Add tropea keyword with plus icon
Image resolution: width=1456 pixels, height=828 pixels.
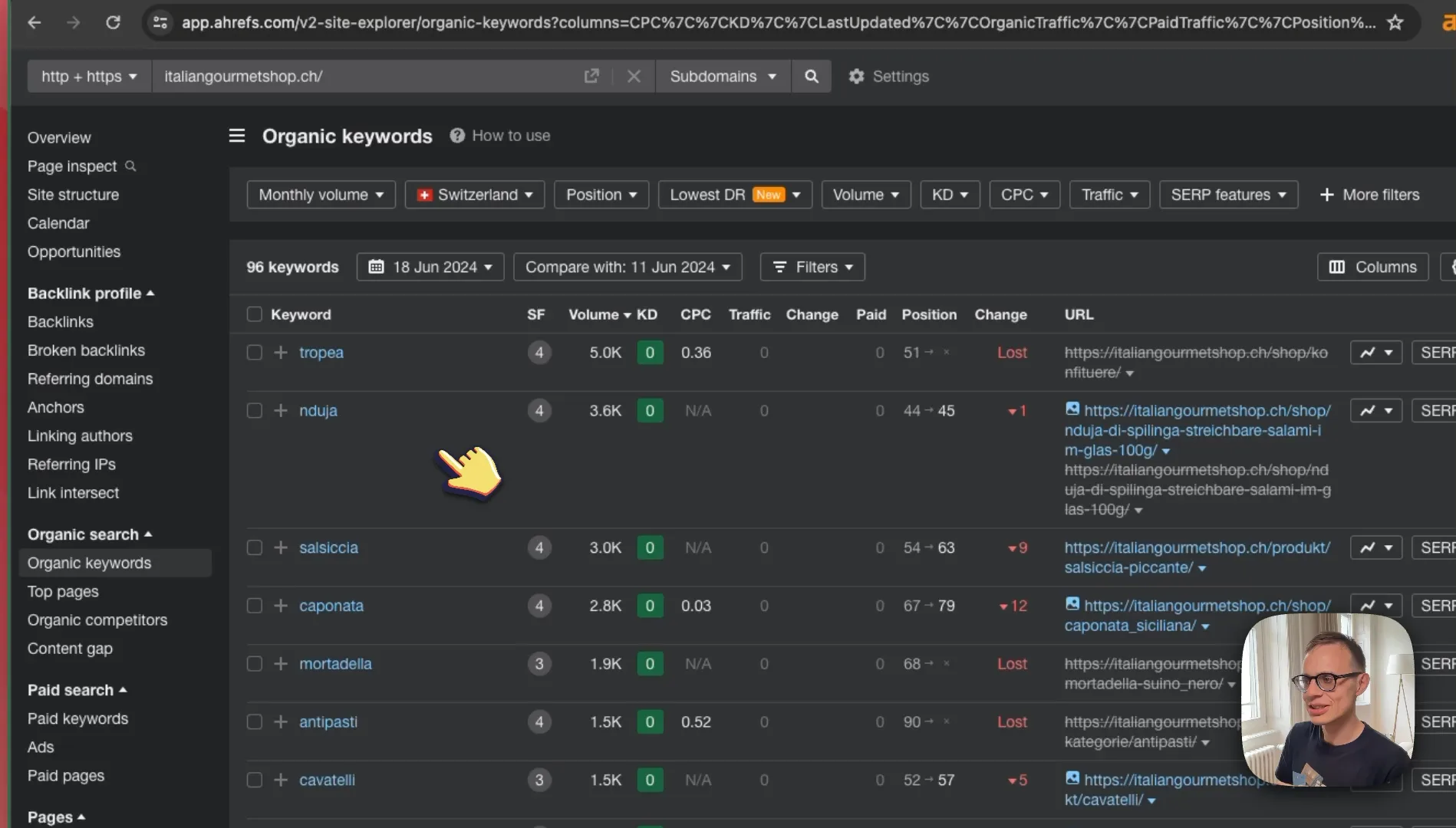pyautogui.click(x=281, y=353)
